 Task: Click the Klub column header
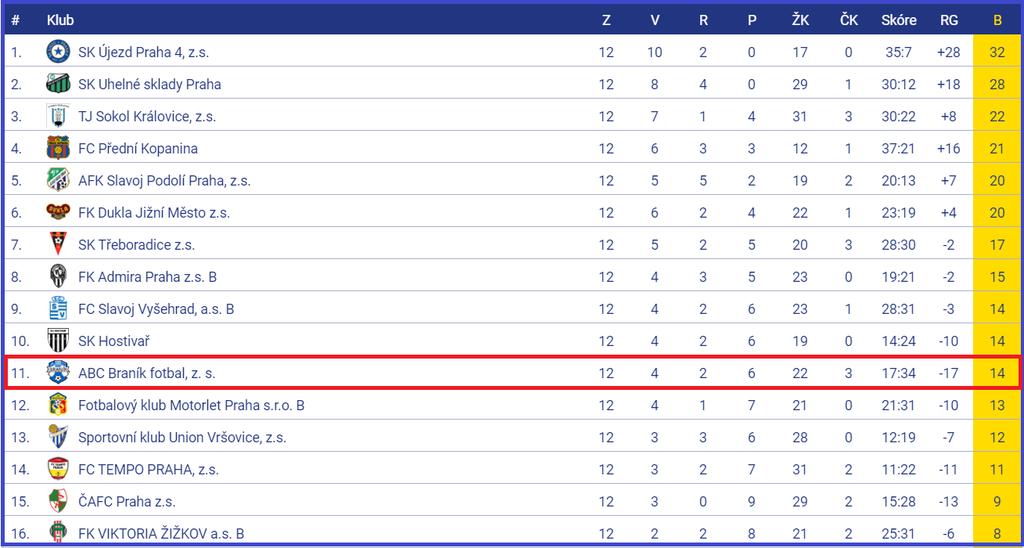(x=60, y=20)
